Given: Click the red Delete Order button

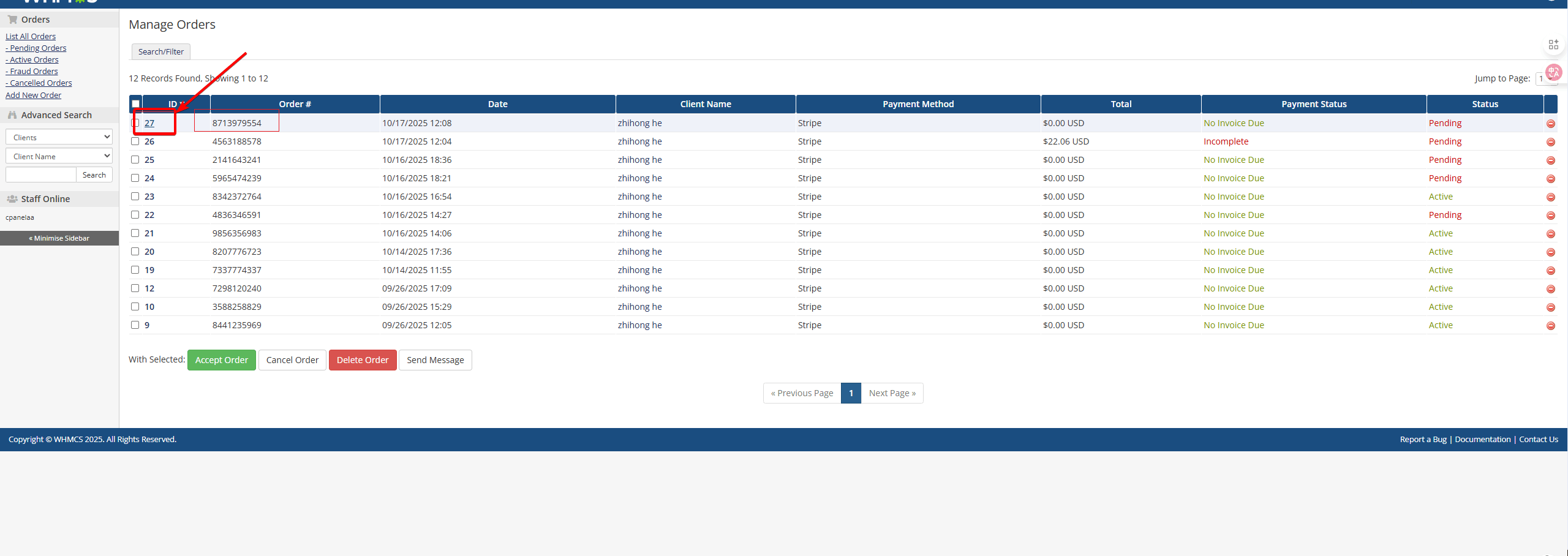Looking at the screenshot, I should click(x=363, y=360).
